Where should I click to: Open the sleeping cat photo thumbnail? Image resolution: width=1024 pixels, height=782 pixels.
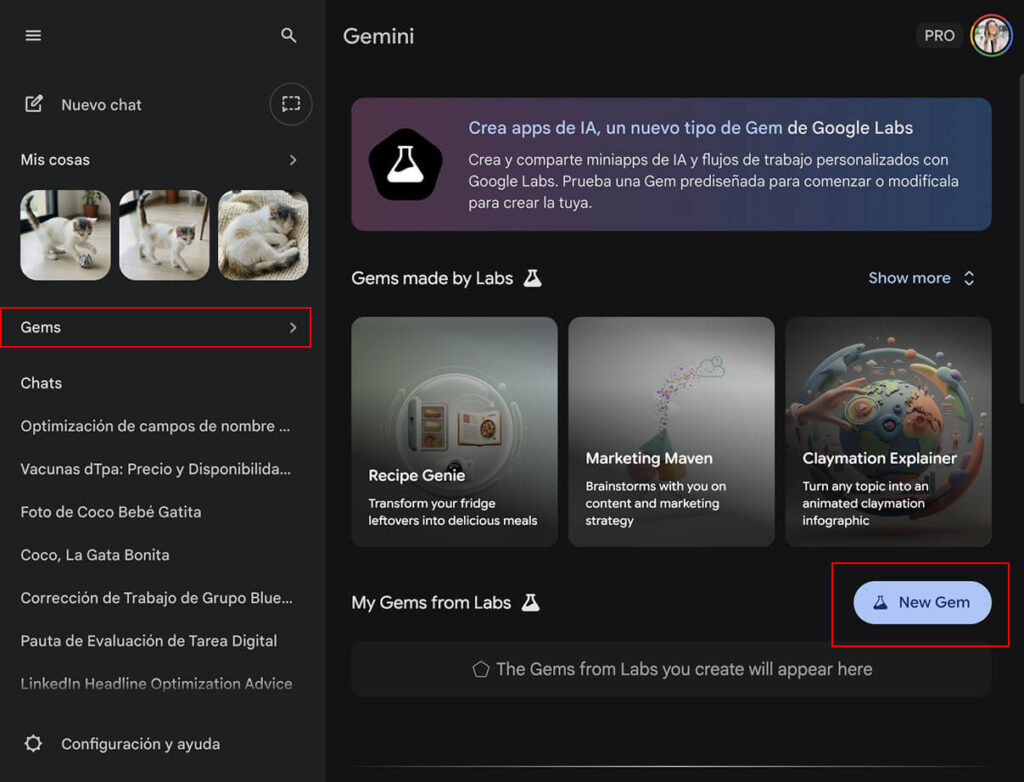pyautogui.click(x=263, y=235)
